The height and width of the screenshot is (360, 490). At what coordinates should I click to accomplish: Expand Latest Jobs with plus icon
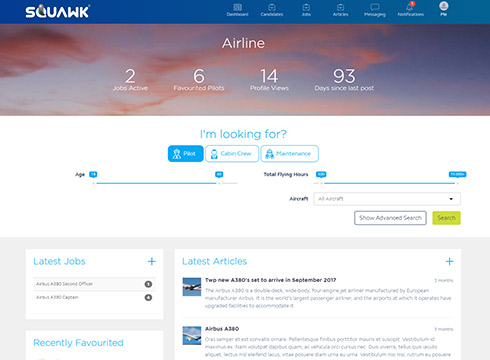152,261
